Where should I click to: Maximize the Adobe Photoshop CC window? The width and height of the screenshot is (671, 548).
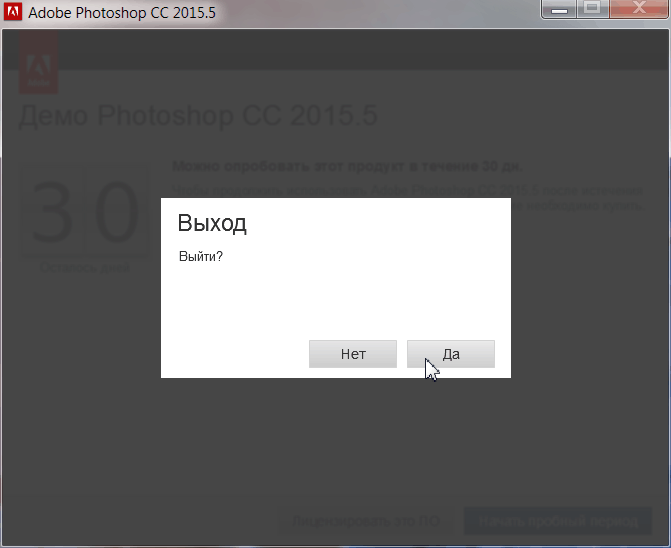[593, 9]
